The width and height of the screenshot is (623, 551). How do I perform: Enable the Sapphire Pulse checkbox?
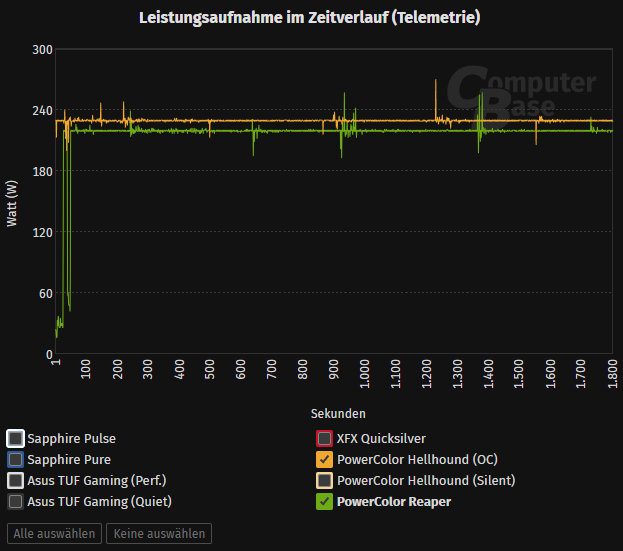click(x=15, y=439)
